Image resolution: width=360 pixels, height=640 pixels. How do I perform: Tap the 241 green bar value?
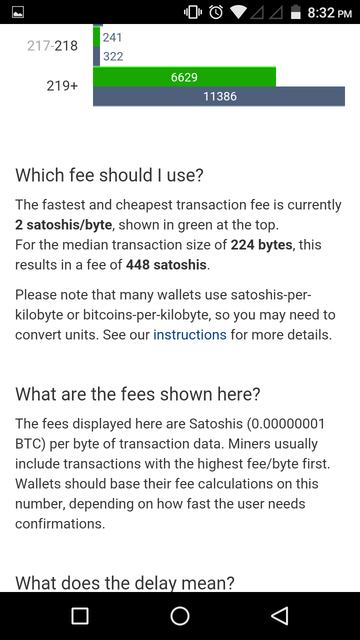(x=112, y=38)
